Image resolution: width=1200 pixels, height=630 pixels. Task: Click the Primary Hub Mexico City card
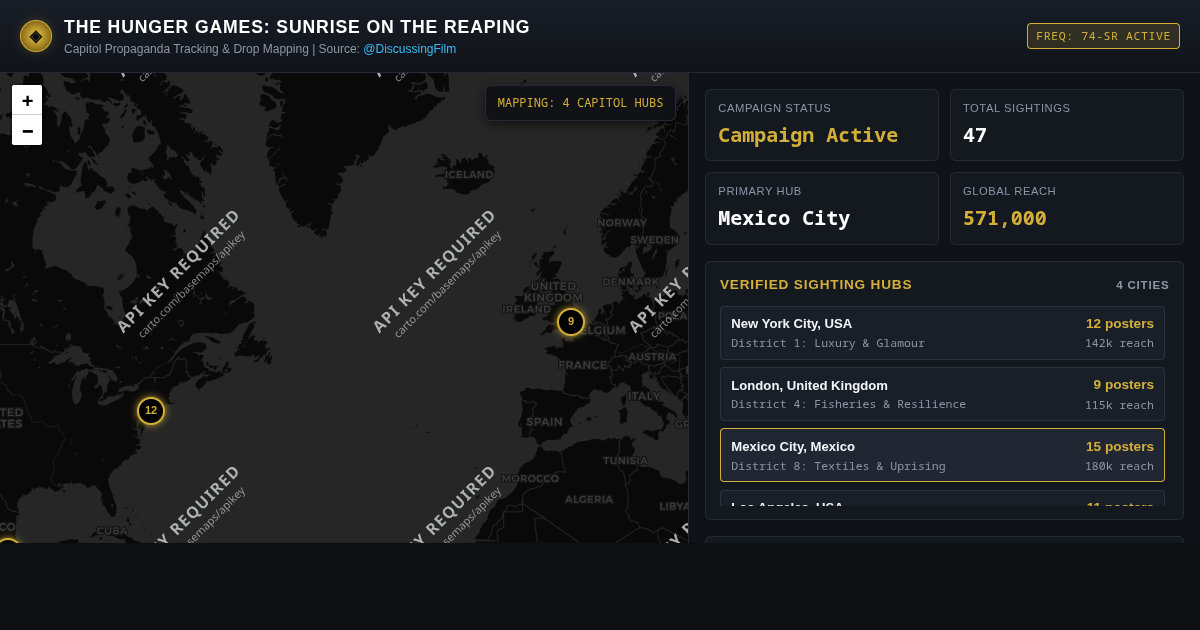click(x=822, y=208)
